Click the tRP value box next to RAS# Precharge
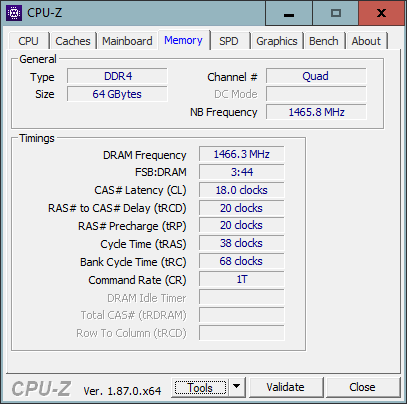The image size is (407, 404). pyautogui.click(x=242, y=225)
